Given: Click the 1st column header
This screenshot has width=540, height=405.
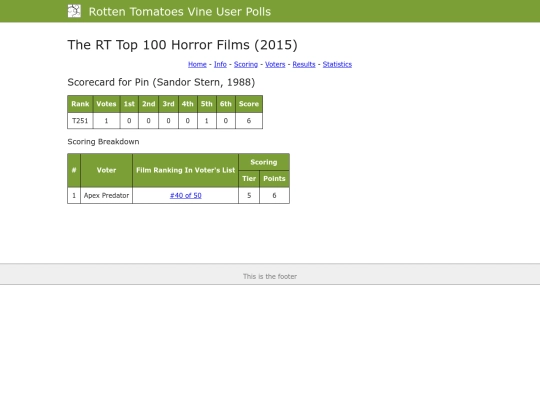Looking at the screenshot, I should pyautogui.click(x=129, y=104).
